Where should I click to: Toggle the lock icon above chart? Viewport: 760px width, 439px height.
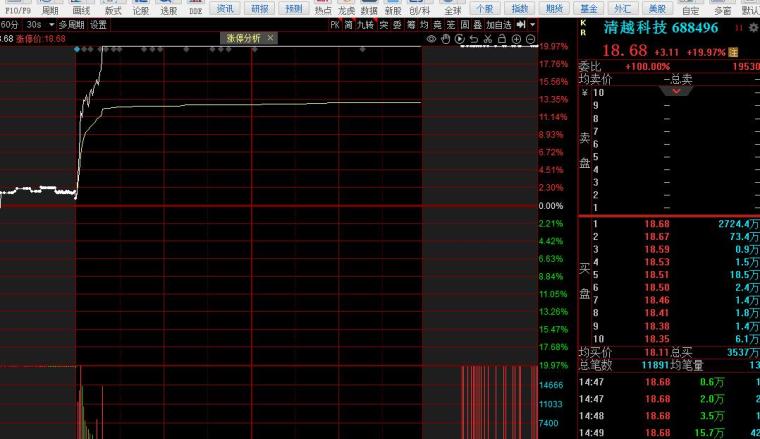502,39
